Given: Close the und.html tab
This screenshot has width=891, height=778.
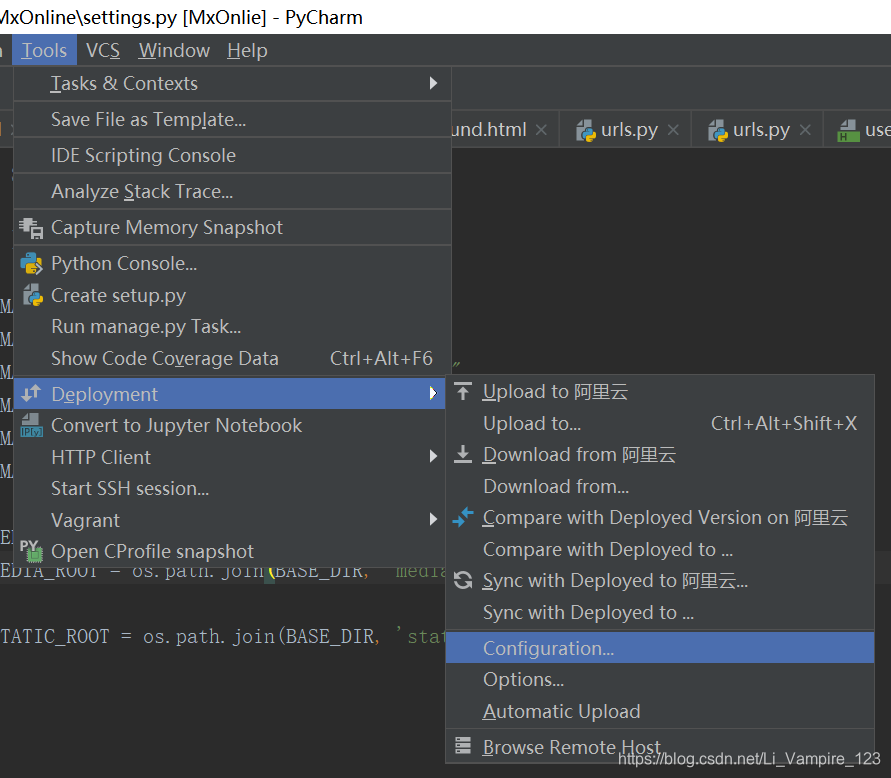Looking at the screenshot, I should pos(542,130).
